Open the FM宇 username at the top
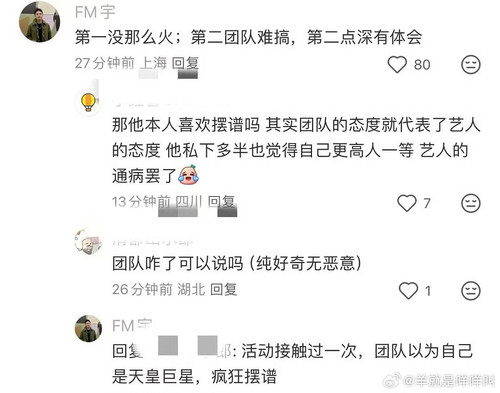Viewport: 500px width, 393px height. pos(95,13)
